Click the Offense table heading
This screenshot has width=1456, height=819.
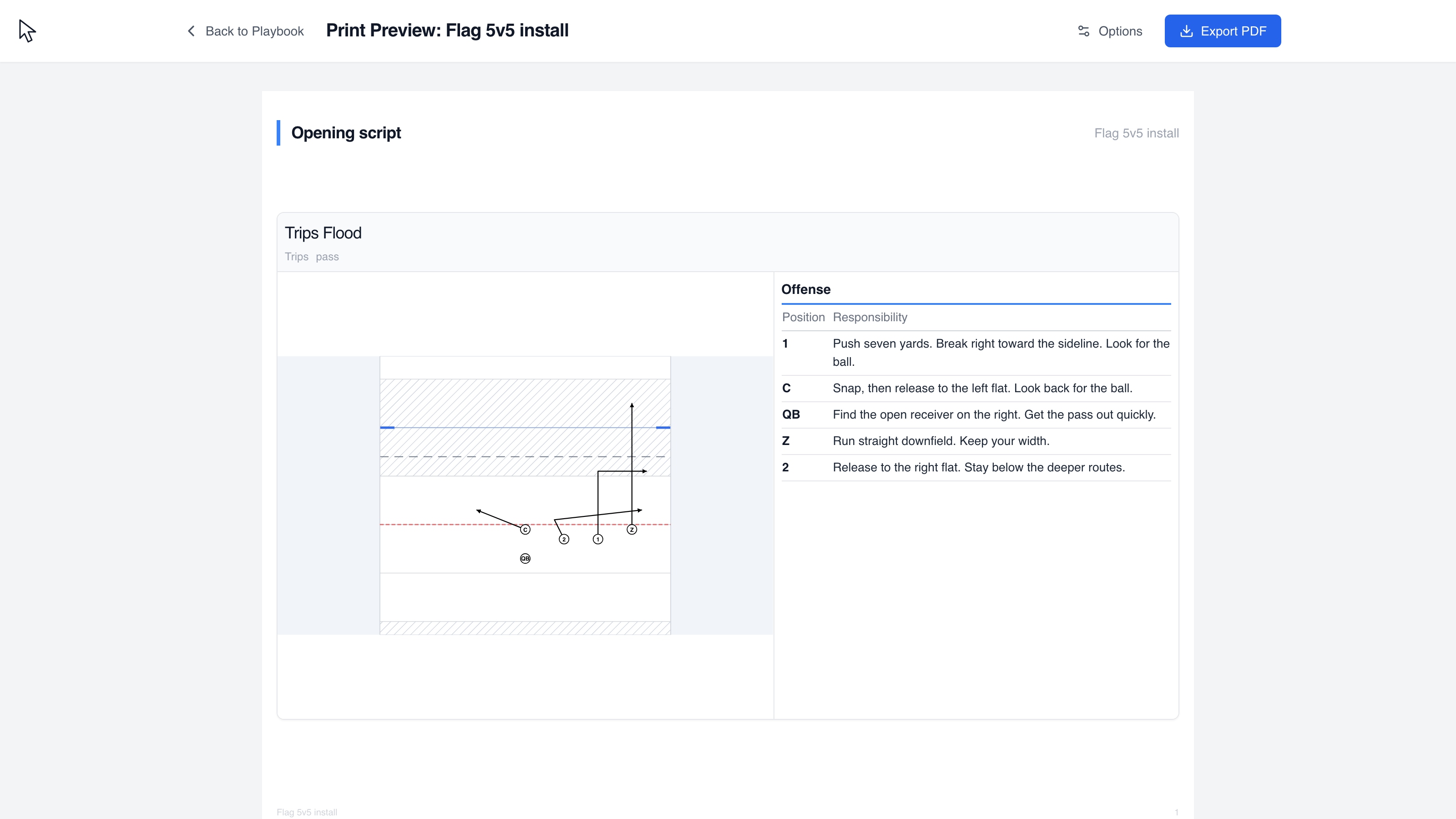click(x=806, y=289)
